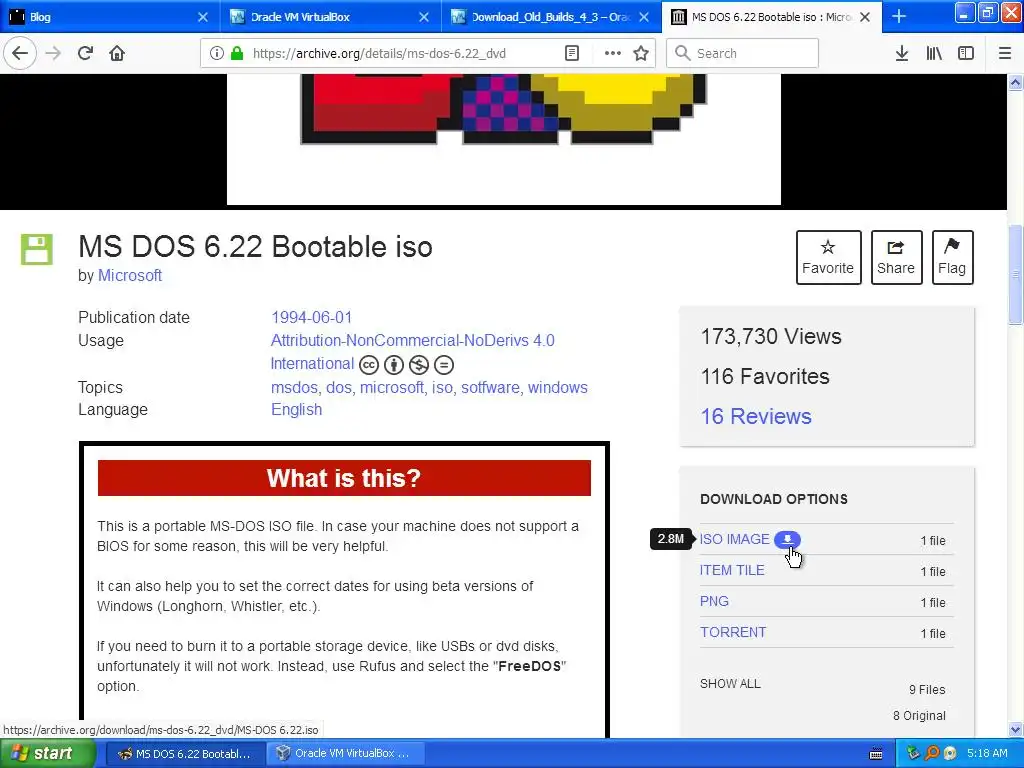
Task: Open the TORRENT download option
Action: click(x=733, y=633)
